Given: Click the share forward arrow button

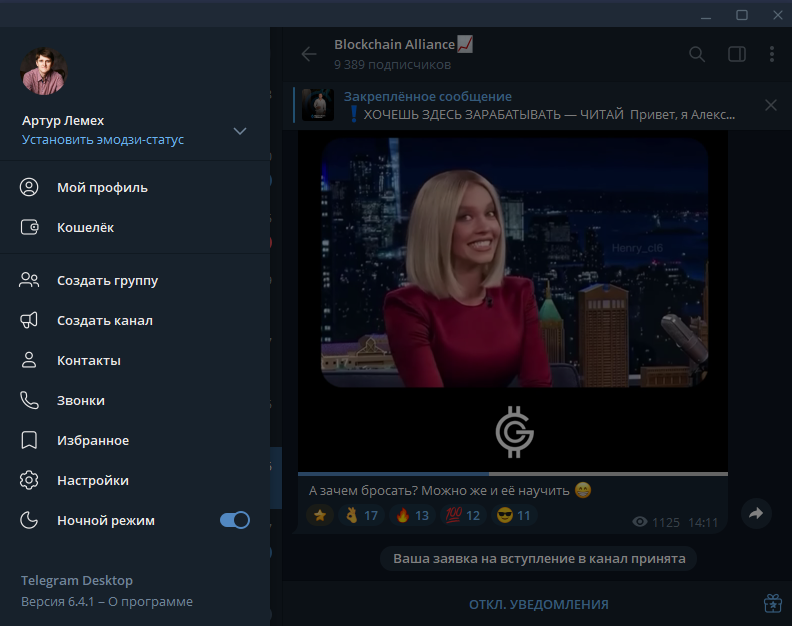Looking at the screenshot, I should (x=756, y=514).
